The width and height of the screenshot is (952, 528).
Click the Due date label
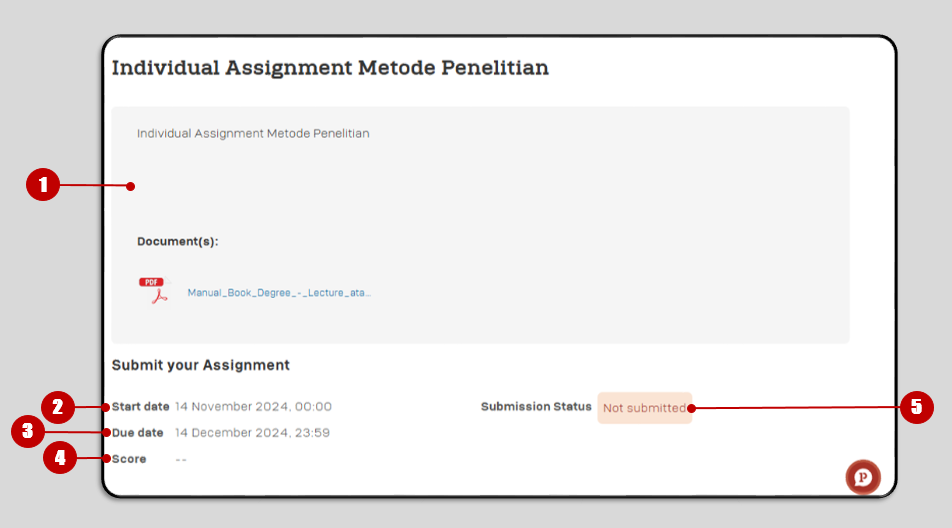pyautogui.click(x=137, y=433)
